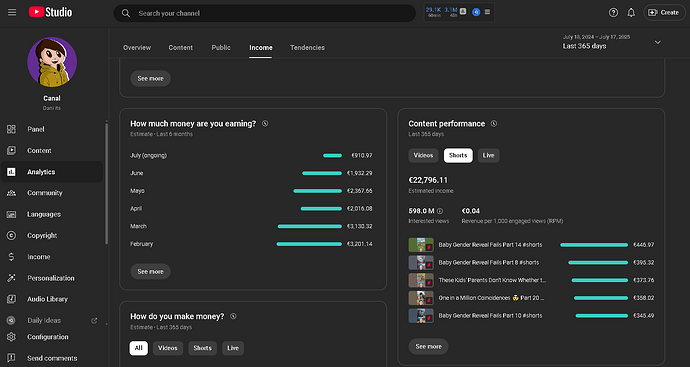This screenshot has width=690, height=367.
Task: Open the hamburger navigation menu
Action: [12, 12]
